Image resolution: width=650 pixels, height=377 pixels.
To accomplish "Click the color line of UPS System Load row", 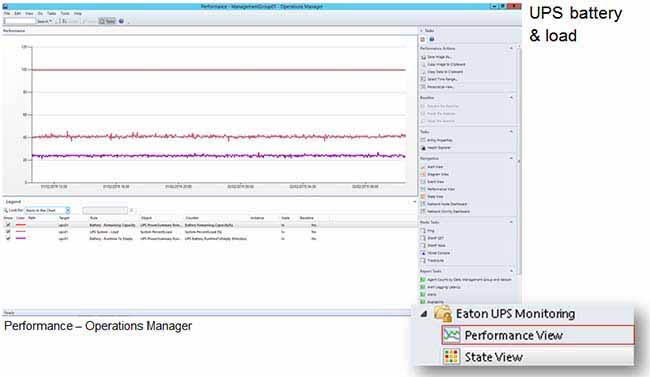I will pos(21,231).
